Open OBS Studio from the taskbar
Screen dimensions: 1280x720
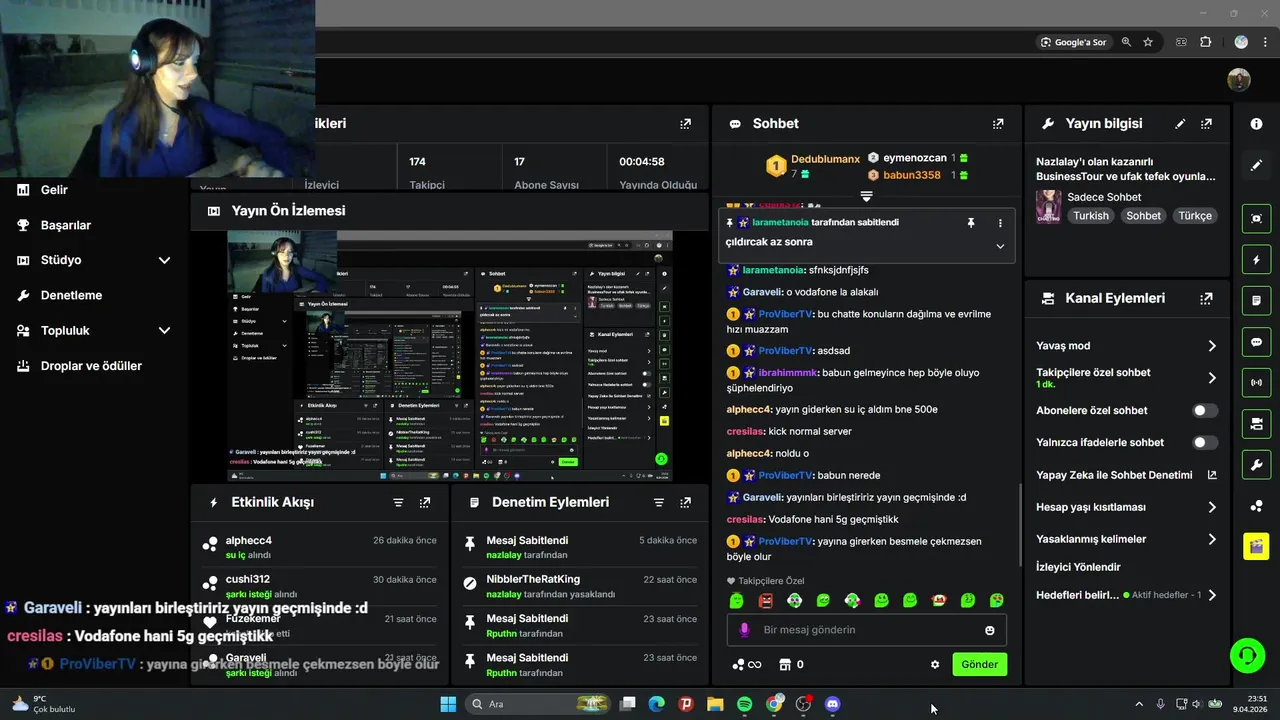pos(803,704)
